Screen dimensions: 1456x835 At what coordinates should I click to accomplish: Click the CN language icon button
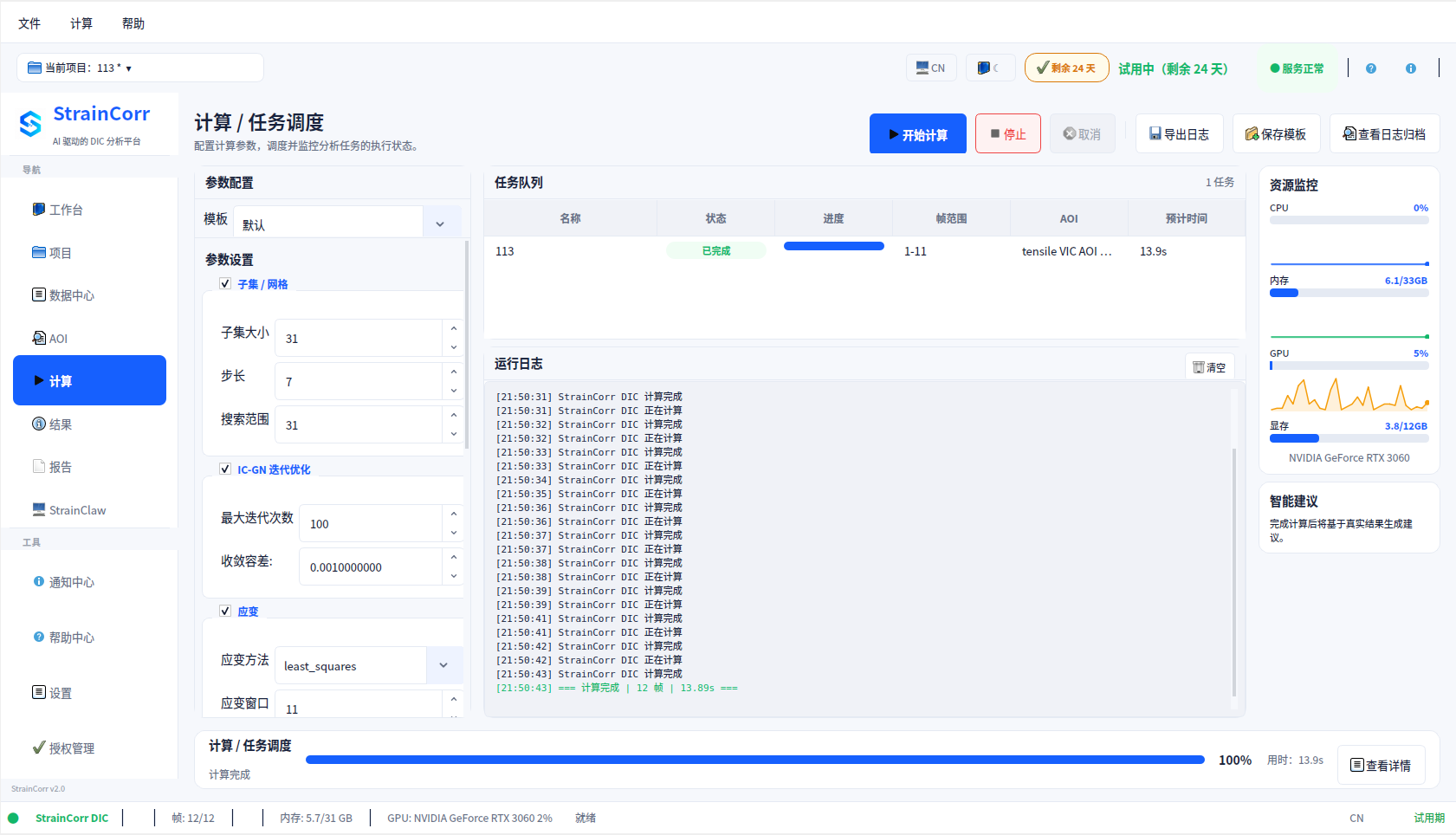click(931, 68)
